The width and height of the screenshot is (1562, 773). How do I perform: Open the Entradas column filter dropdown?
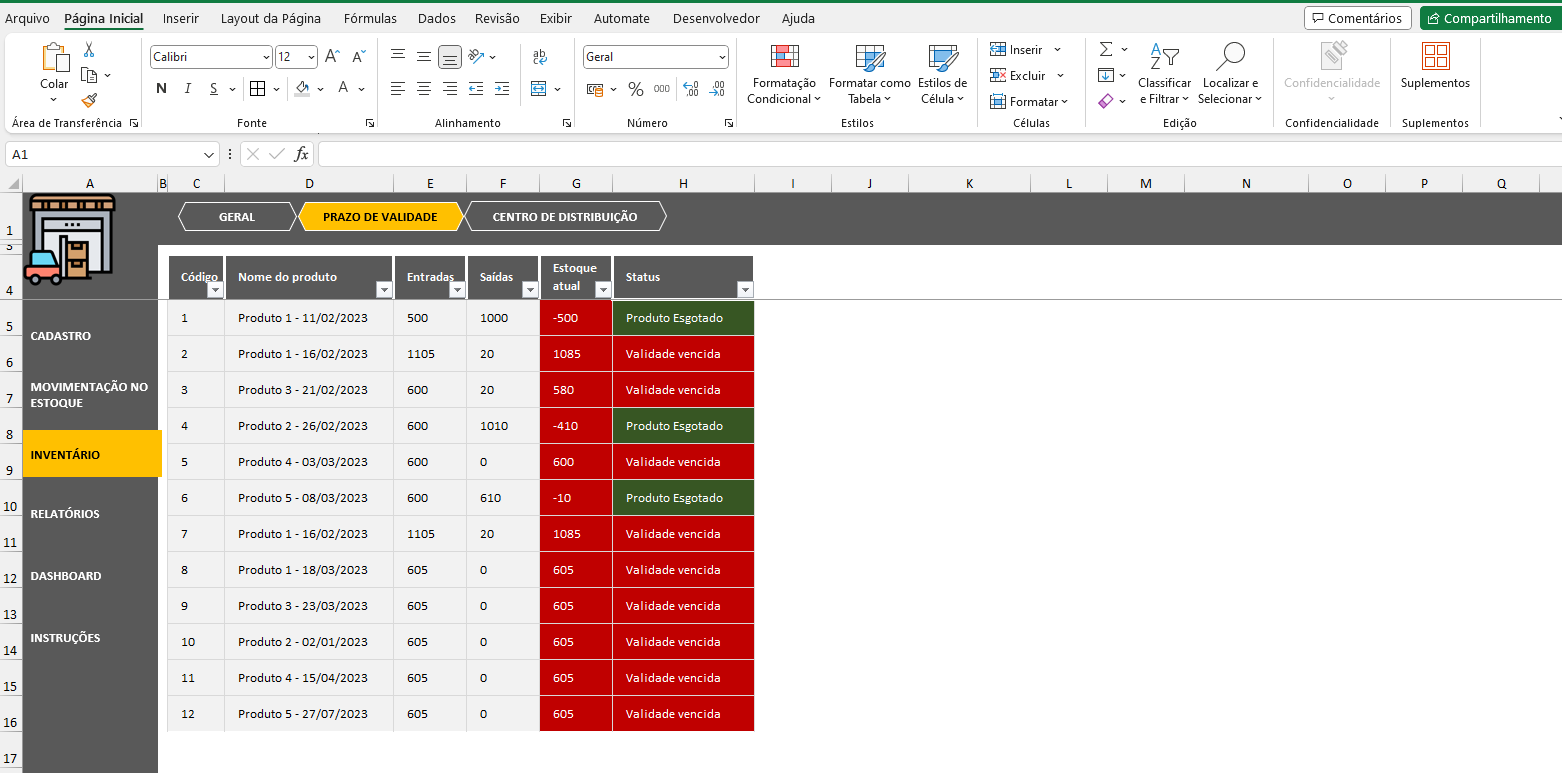click(457, 290)
